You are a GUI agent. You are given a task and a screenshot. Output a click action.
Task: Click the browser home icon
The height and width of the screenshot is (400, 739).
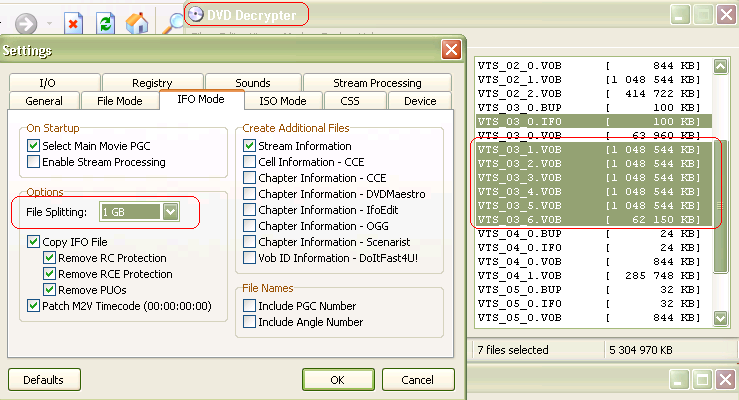[137, 23]
